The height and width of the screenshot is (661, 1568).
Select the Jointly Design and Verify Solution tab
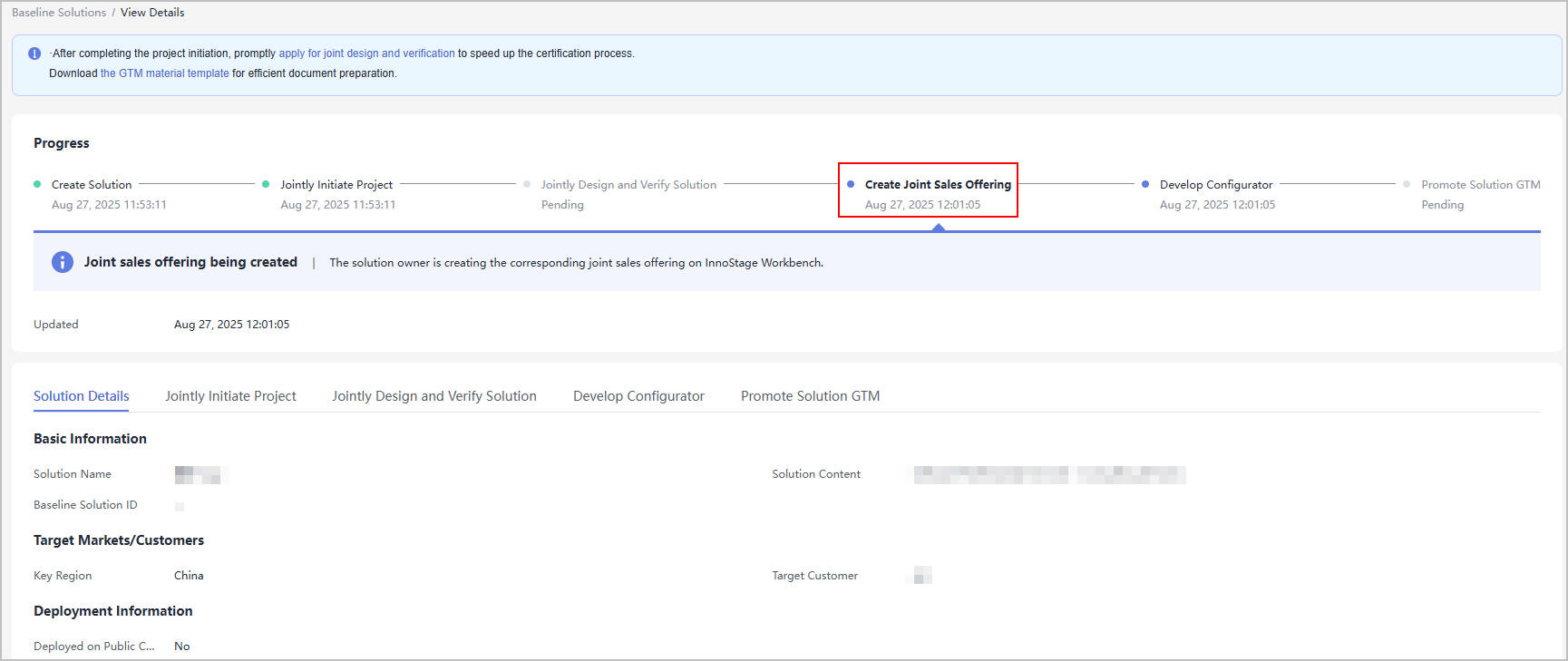tap(433, 396)
